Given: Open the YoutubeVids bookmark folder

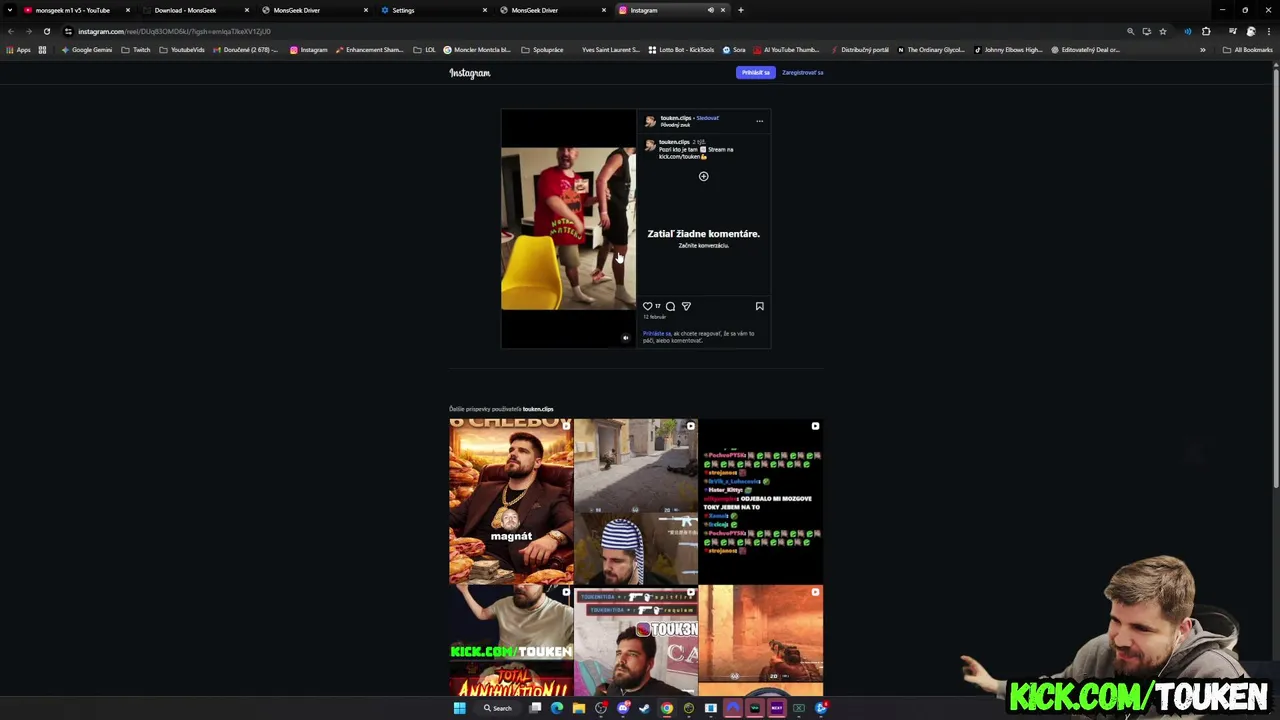Looking at the screenshot, I should point(182,49).
